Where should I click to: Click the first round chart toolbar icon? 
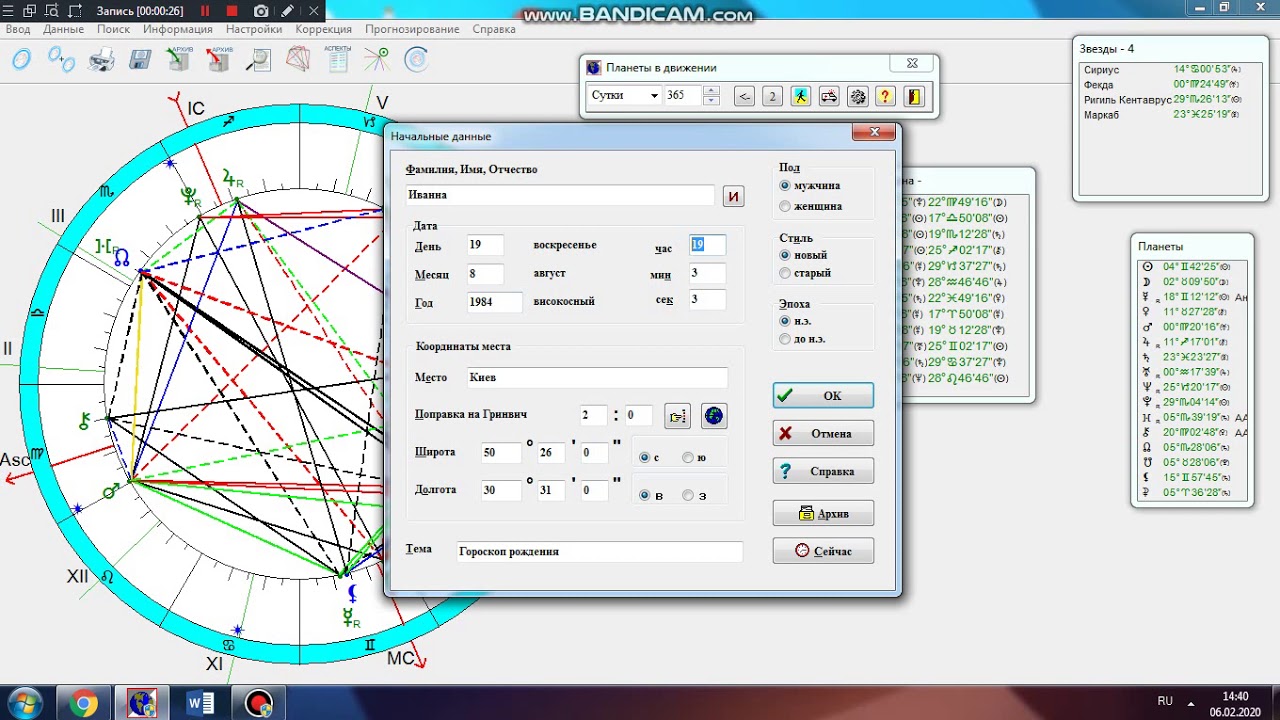coord(21,60)
